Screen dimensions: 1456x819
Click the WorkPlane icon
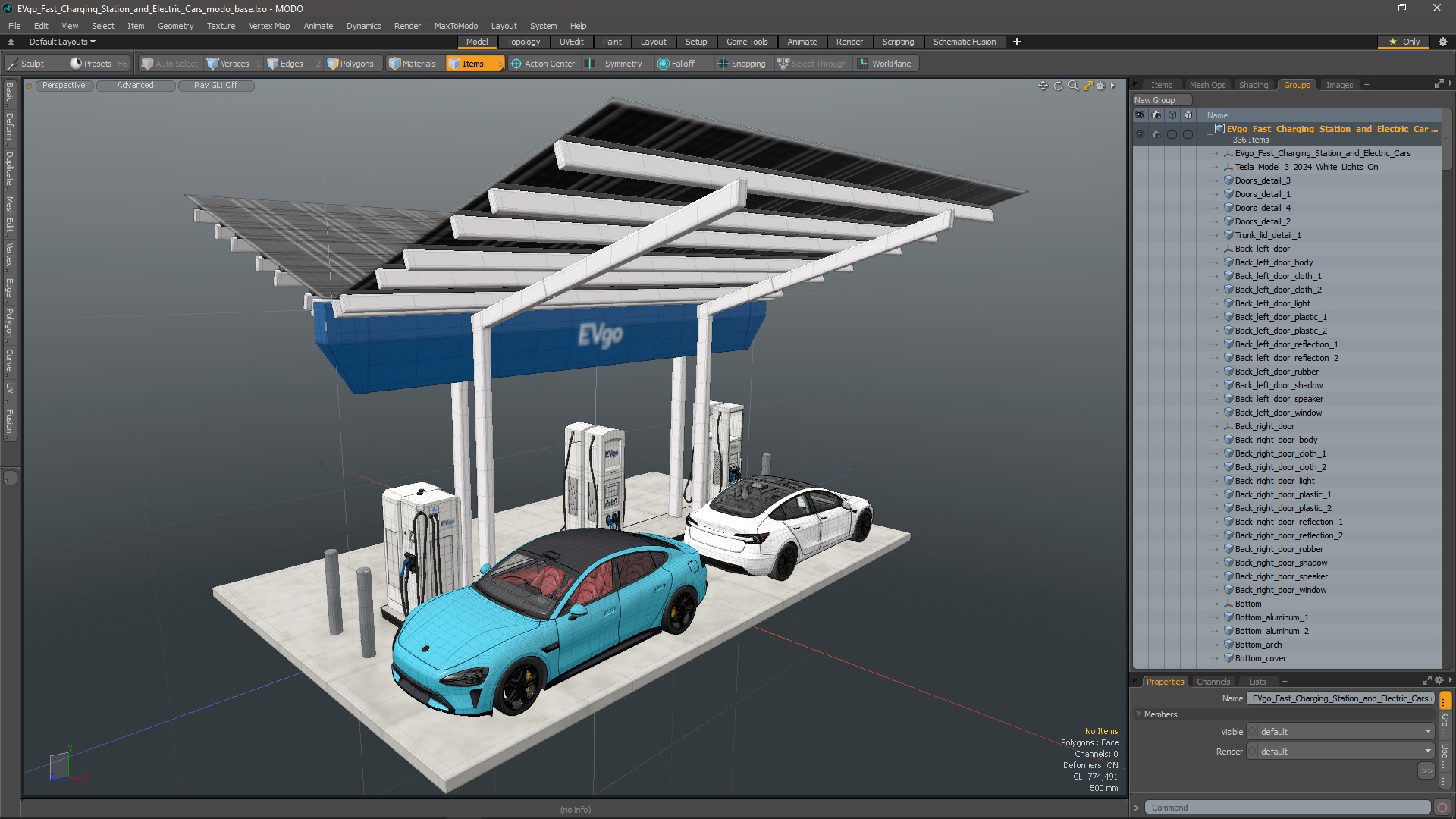863,64
